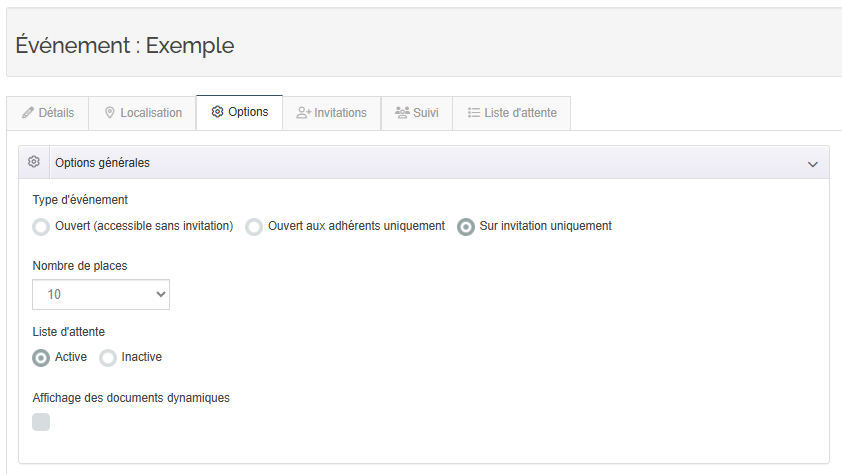Click the gear icon on Options tab
This screenshot has width=842, height=474.
point(217,112)
